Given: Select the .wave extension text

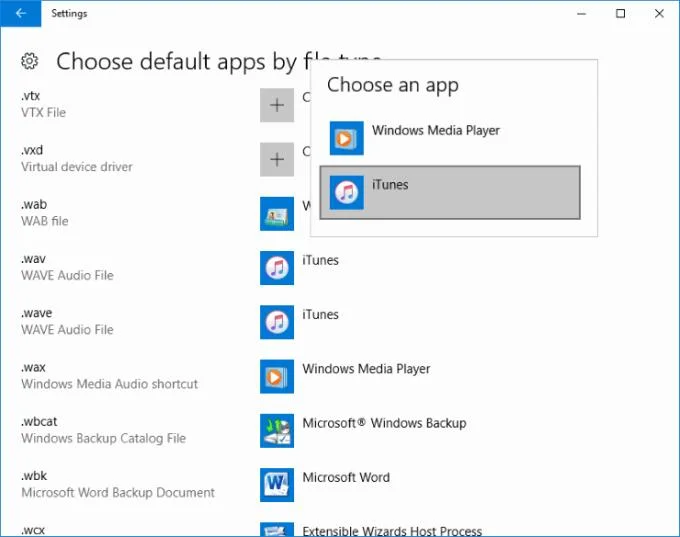Looking at the screenshot, I should [x=36, y=313].
